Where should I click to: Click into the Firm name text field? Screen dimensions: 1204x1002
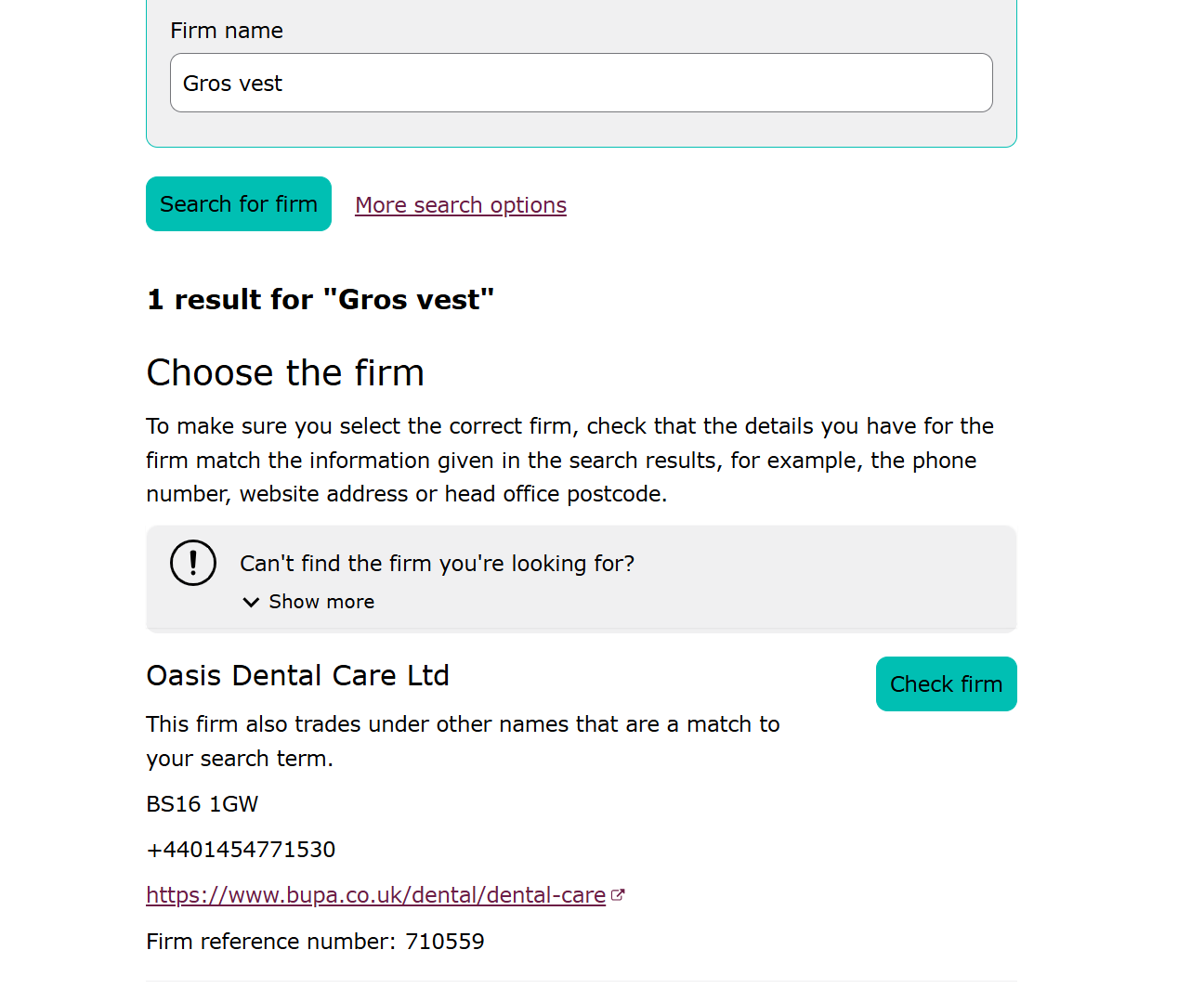tap(582, 83)
